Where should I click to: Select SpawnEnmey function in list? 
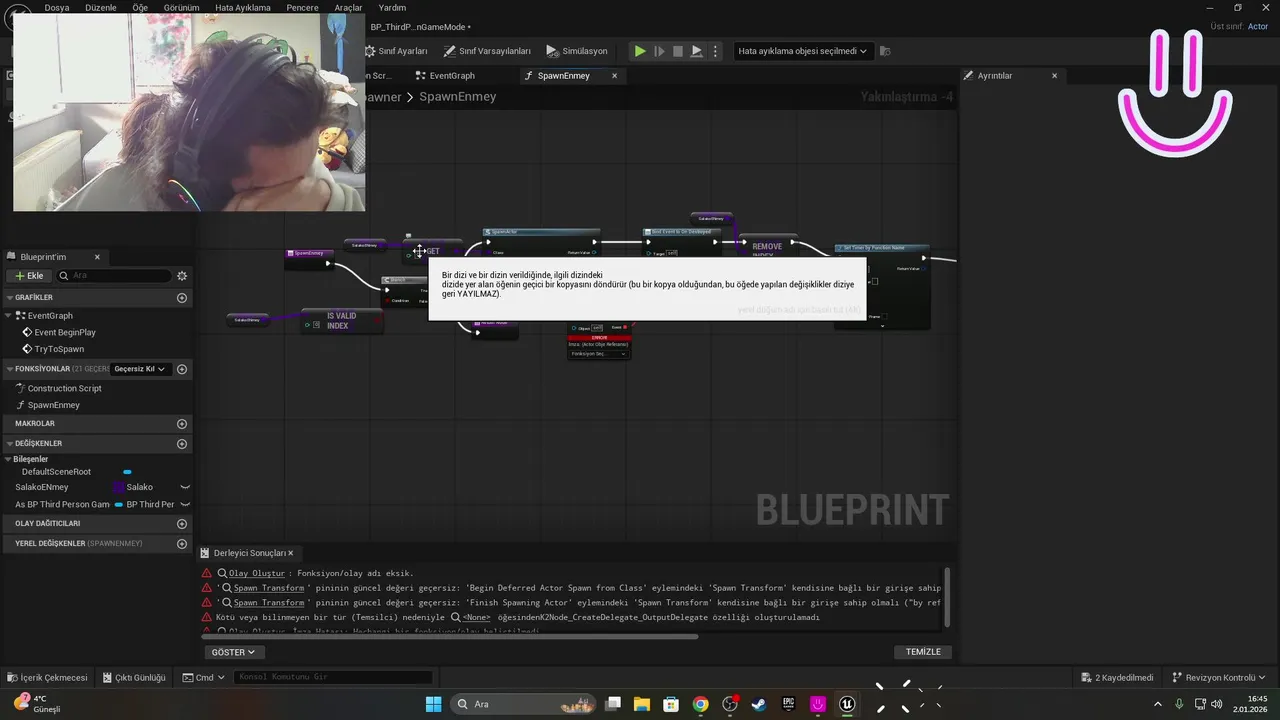tap(53, 405)
